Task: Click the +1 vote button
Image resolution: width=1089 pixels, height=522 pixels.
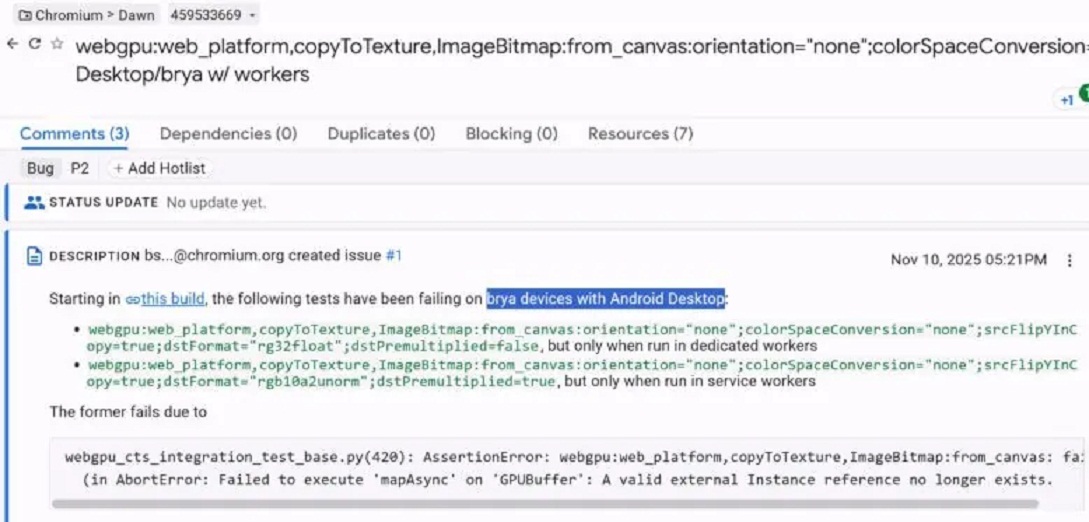Action: click(1067, 100)
